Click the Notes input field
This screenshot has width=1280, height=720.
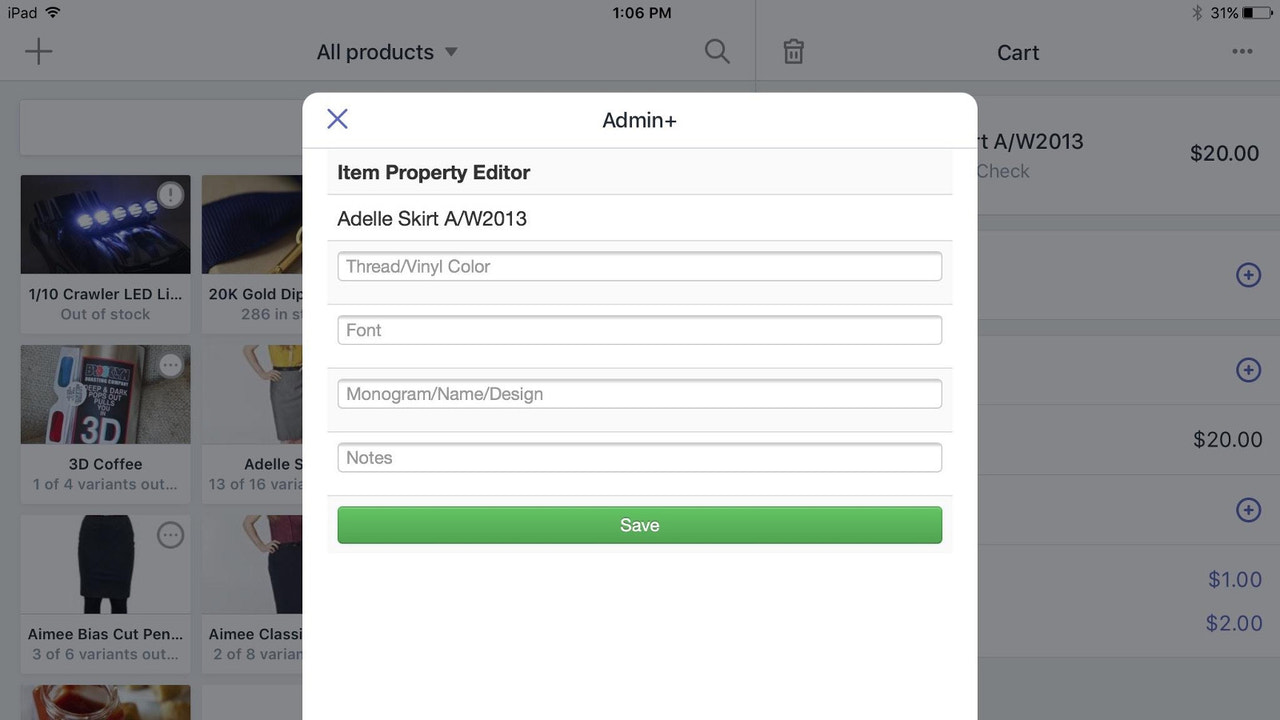[x=639, y=457]
